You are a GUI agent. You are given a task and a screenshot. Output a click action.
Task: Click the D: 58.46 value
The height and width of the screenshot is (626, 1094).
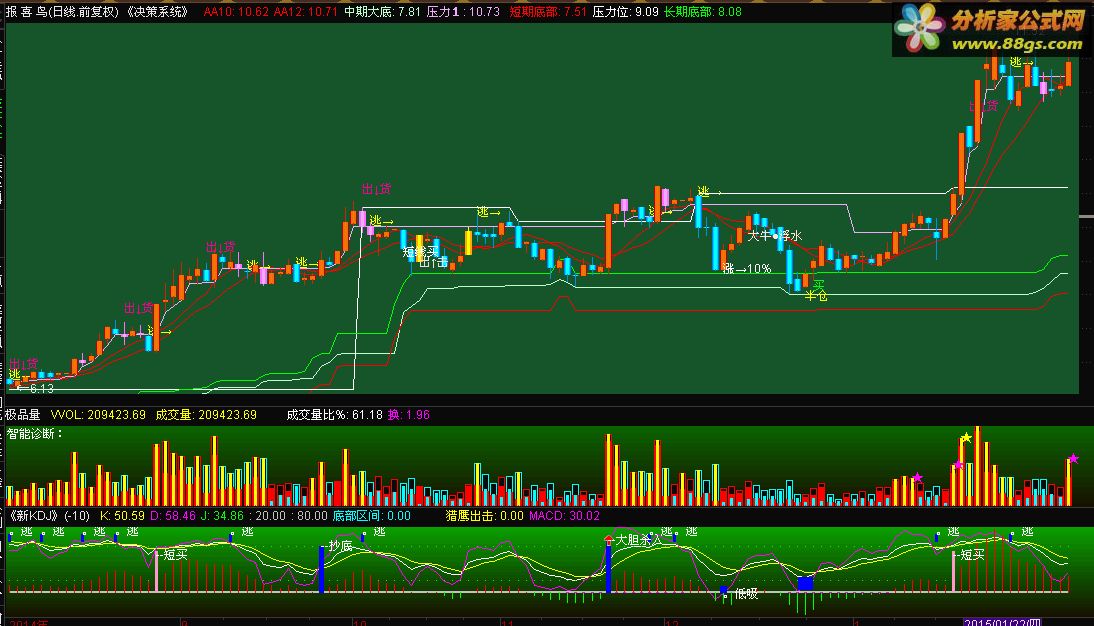click(x=172, y=516)
